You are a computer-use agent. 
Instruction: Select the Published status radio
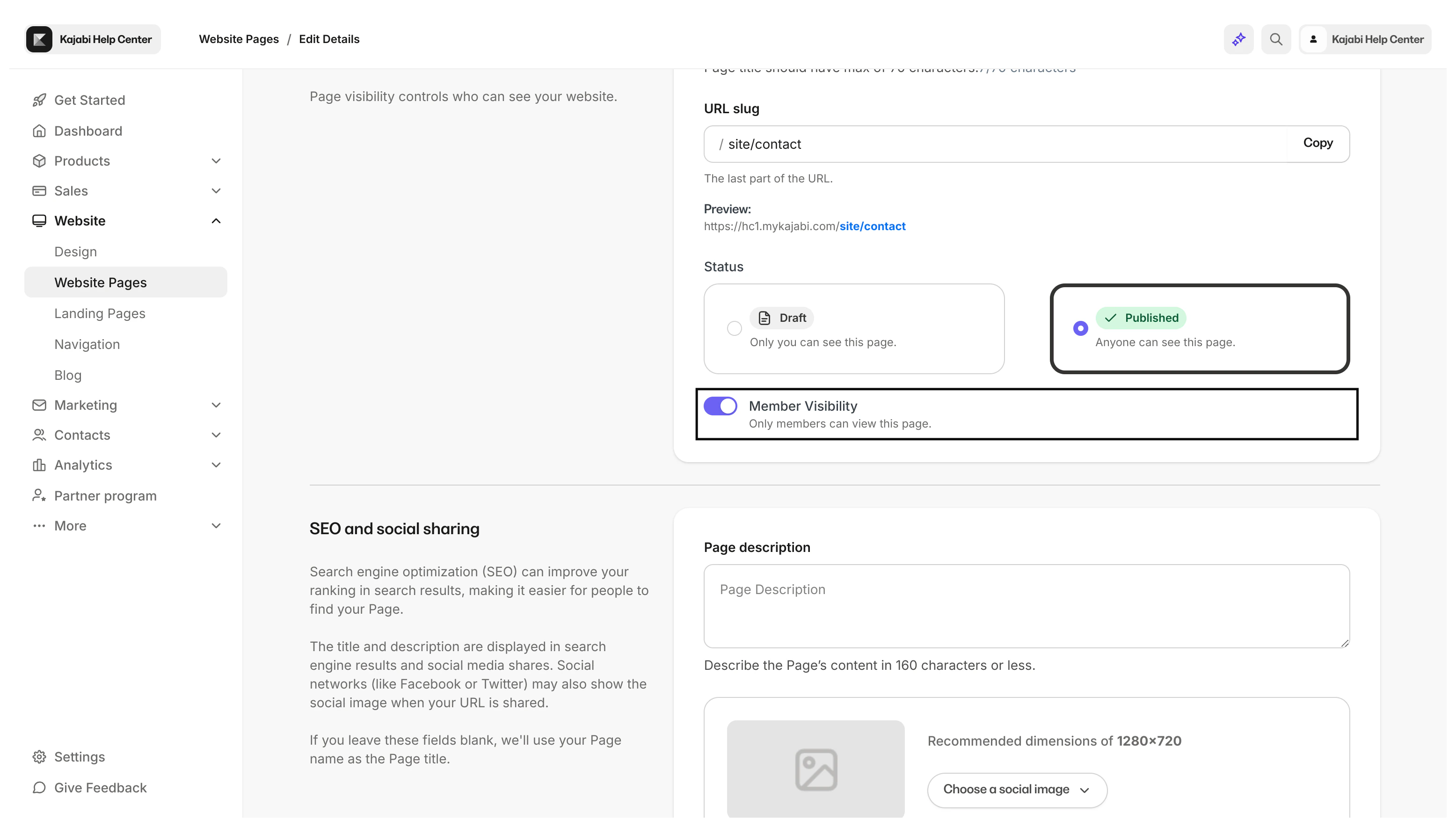[x=1080, y=328]
